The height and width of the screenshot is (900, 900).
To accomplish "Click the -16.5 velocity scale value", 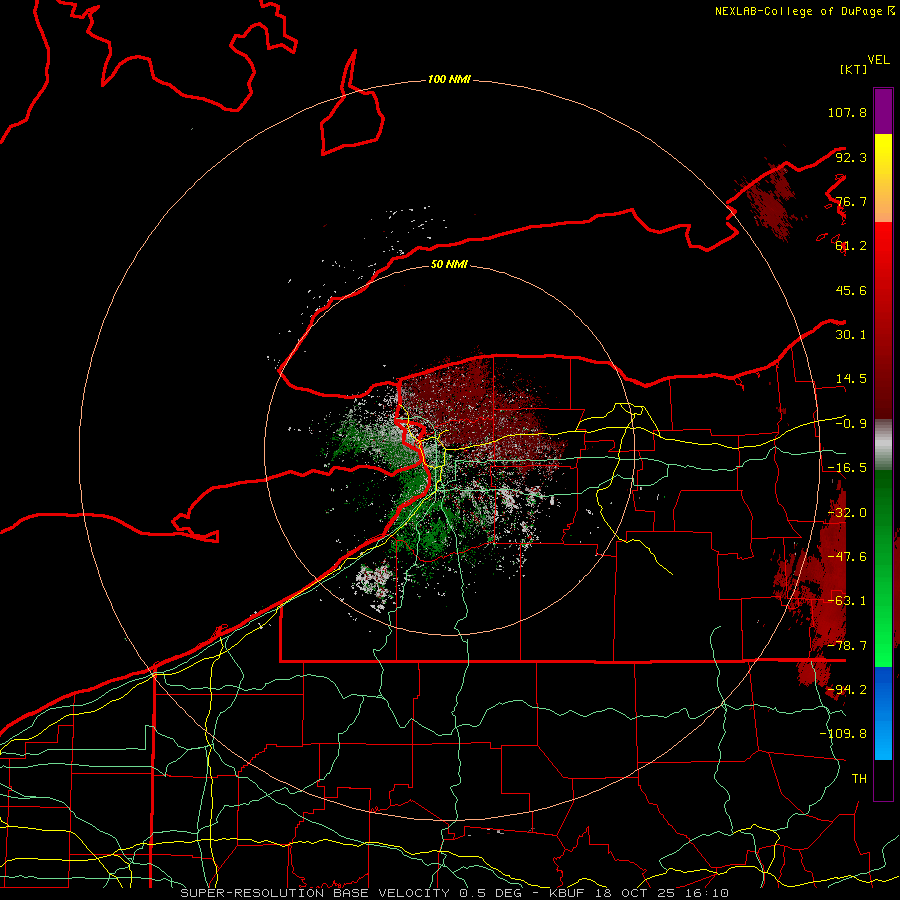I will click(x=847, y=468).
